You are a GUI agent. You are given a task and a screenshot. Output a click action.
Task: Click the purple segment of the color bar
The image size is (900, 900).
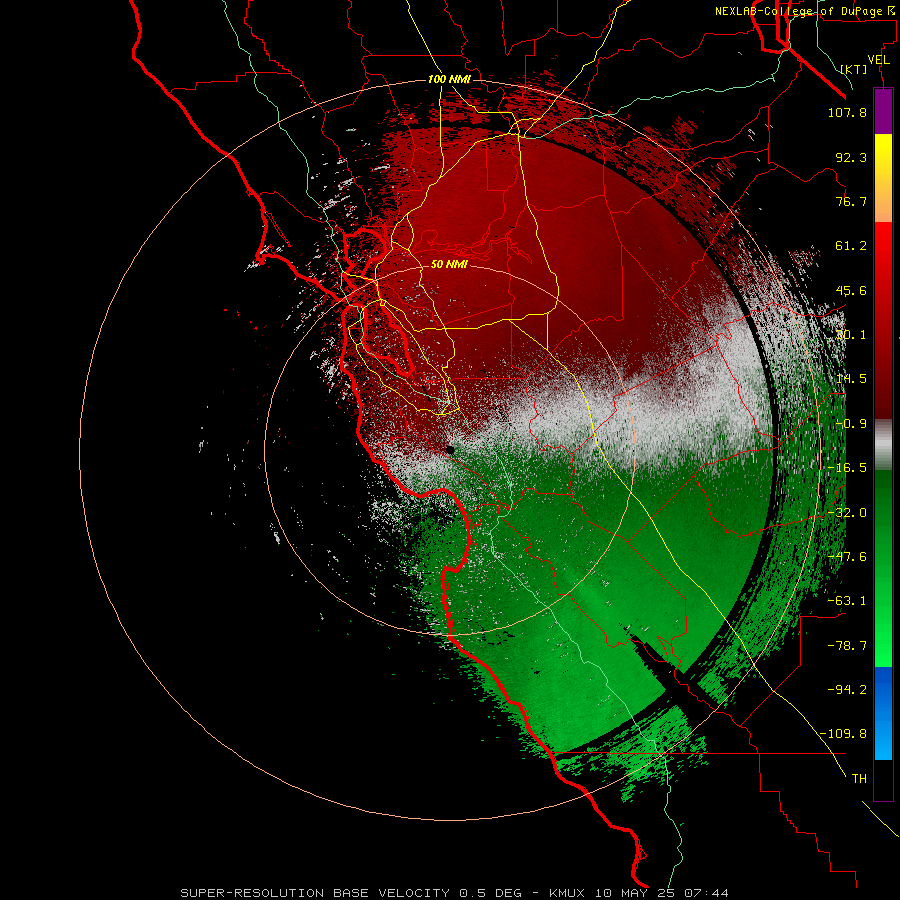[x=883, y=111]
